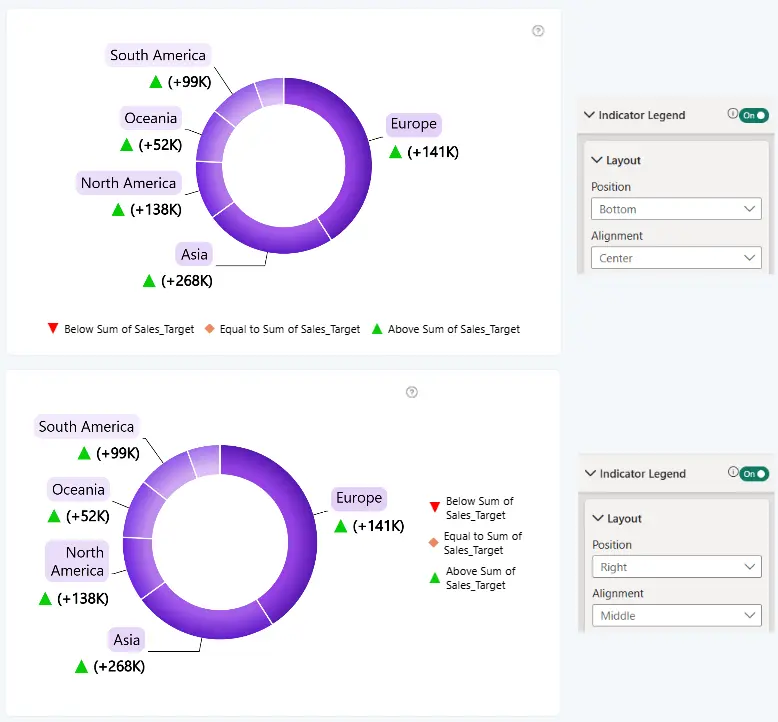Image resolution: width=778 pixels, height=722 pixels.
Task: Click 'Above Sum of Sales_Target' text in the bottom legend
Action: click(454, 329)
